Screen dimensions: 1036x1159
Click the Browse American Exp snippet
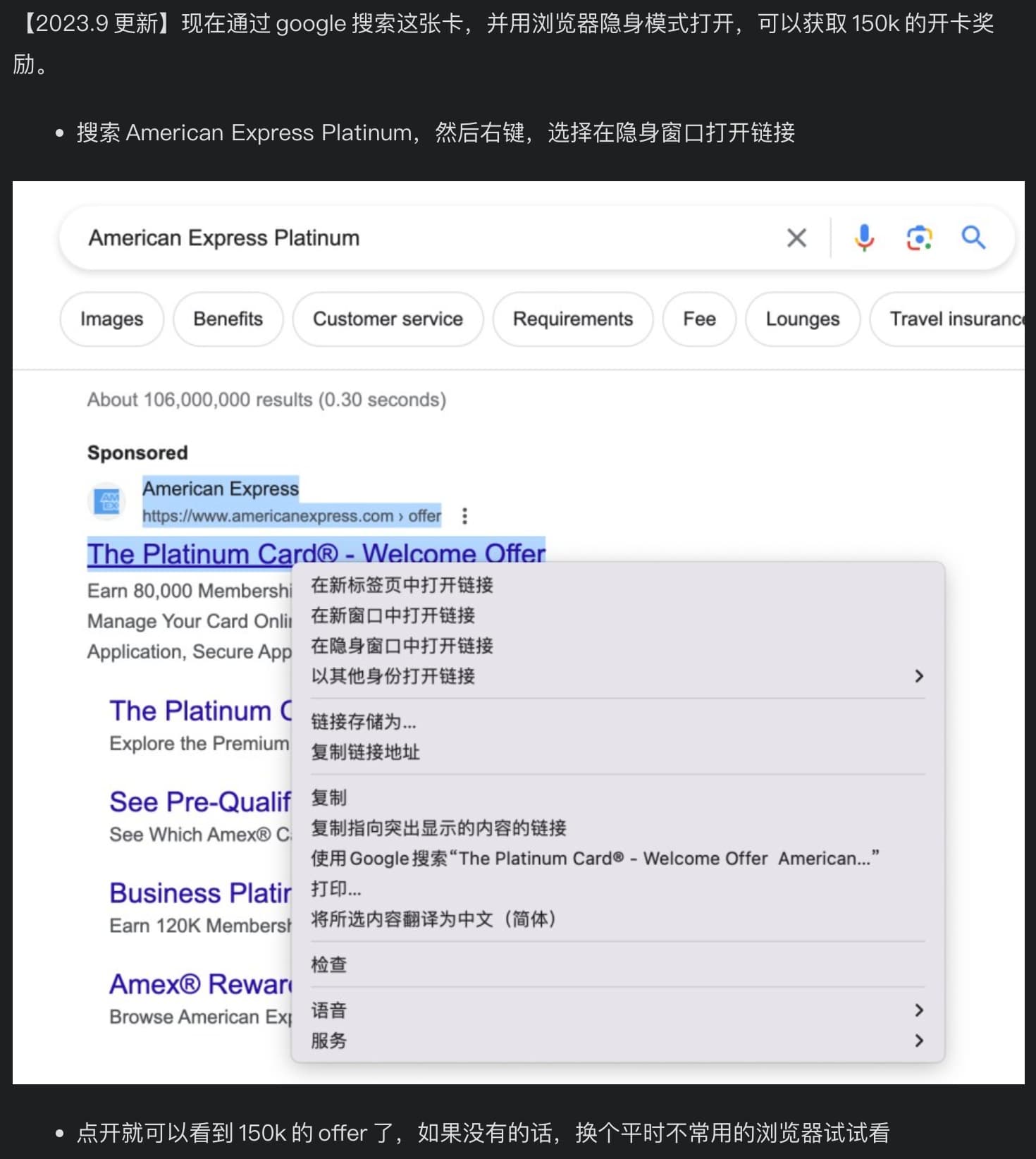pyautogui.click(x=200, y=1017)
